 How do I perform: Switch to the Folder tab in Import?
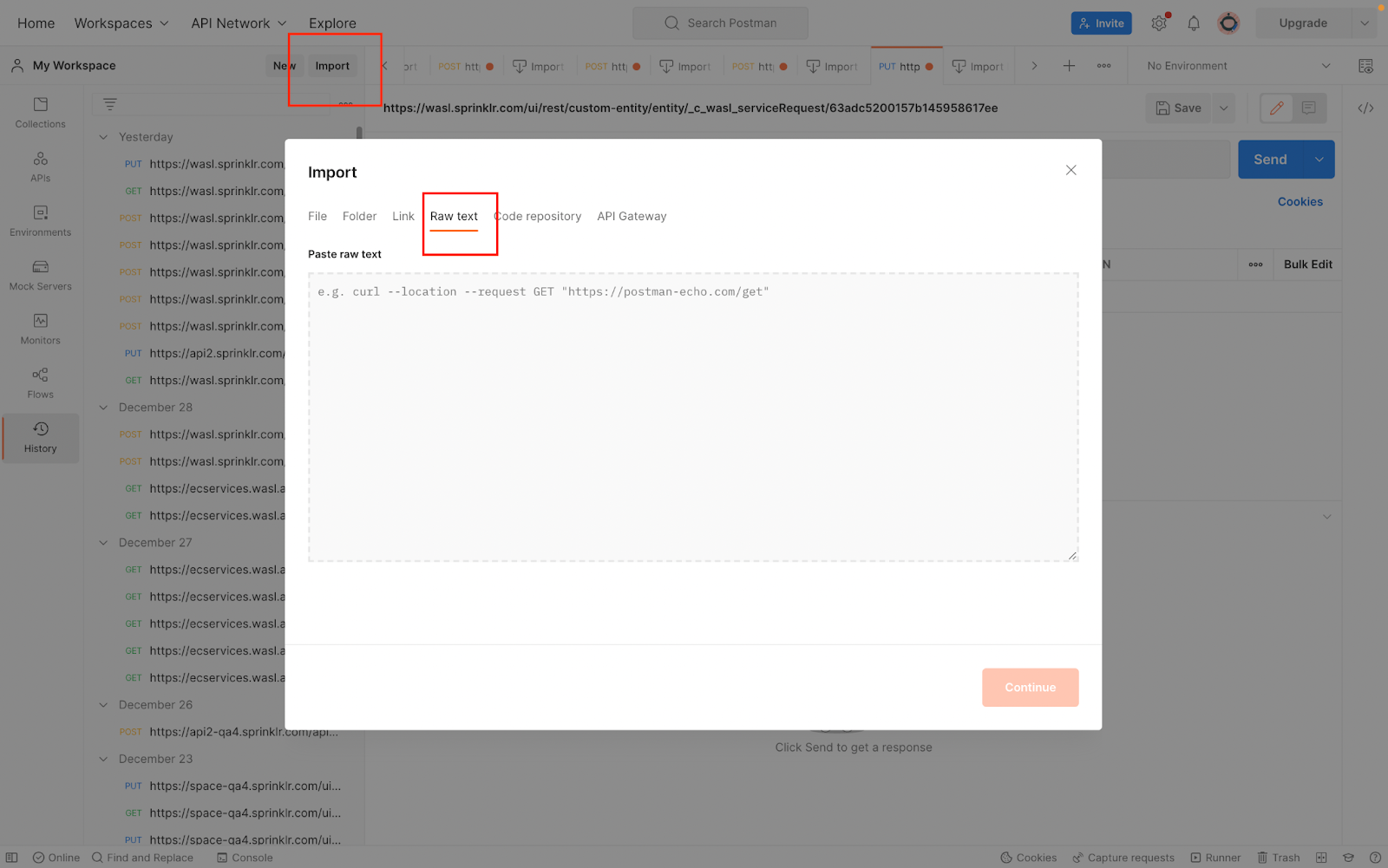tap(359, 216)
